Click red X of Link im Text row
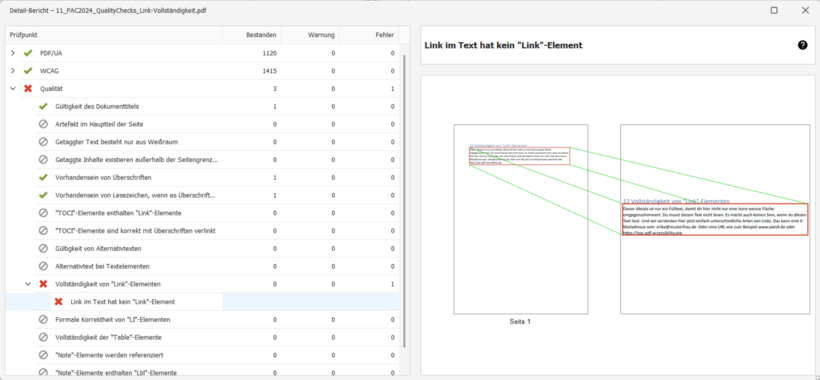The height and width of the screenshot is (380, 820). click(59, 302)
